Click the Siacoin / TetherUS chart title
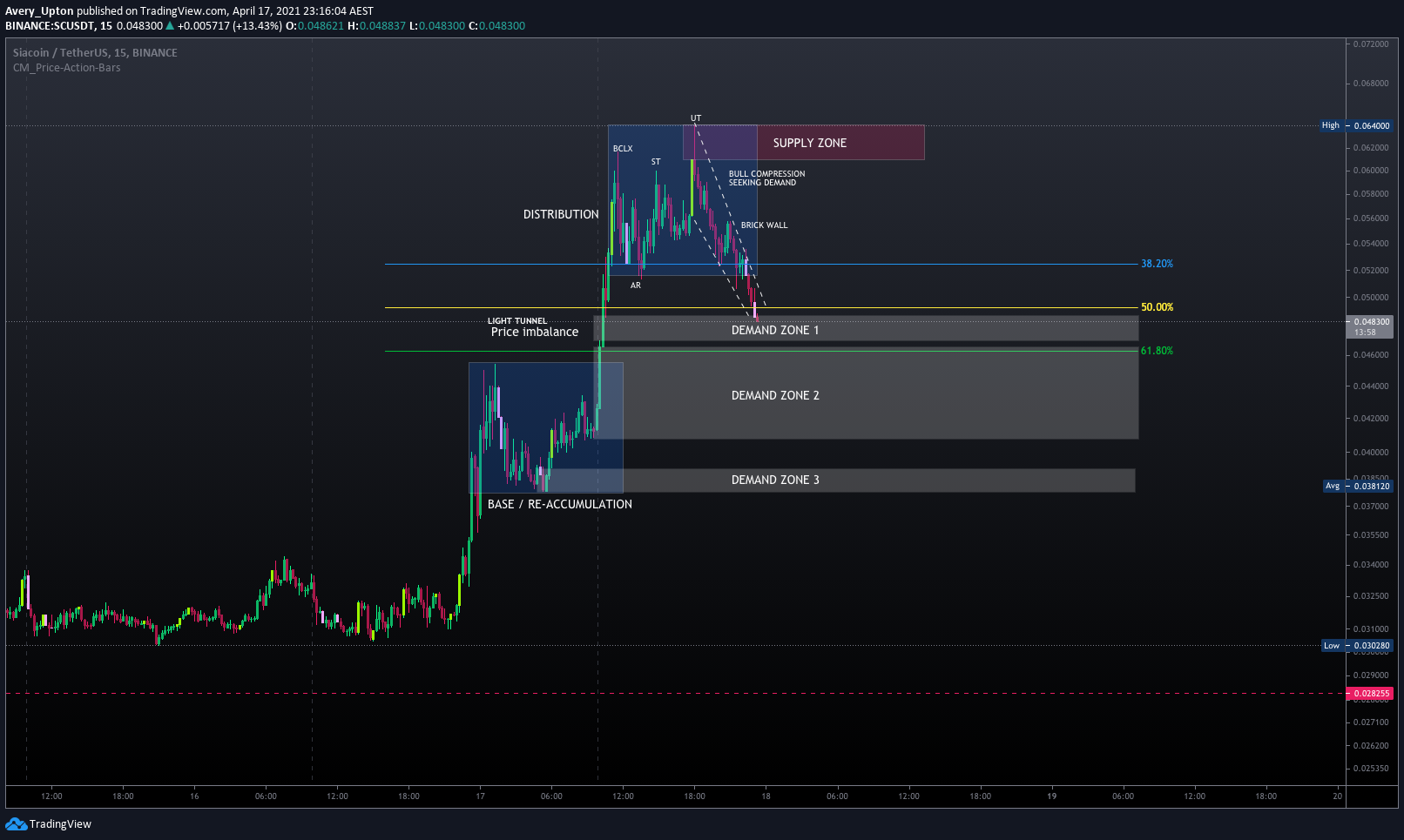 tap(95, 53)
